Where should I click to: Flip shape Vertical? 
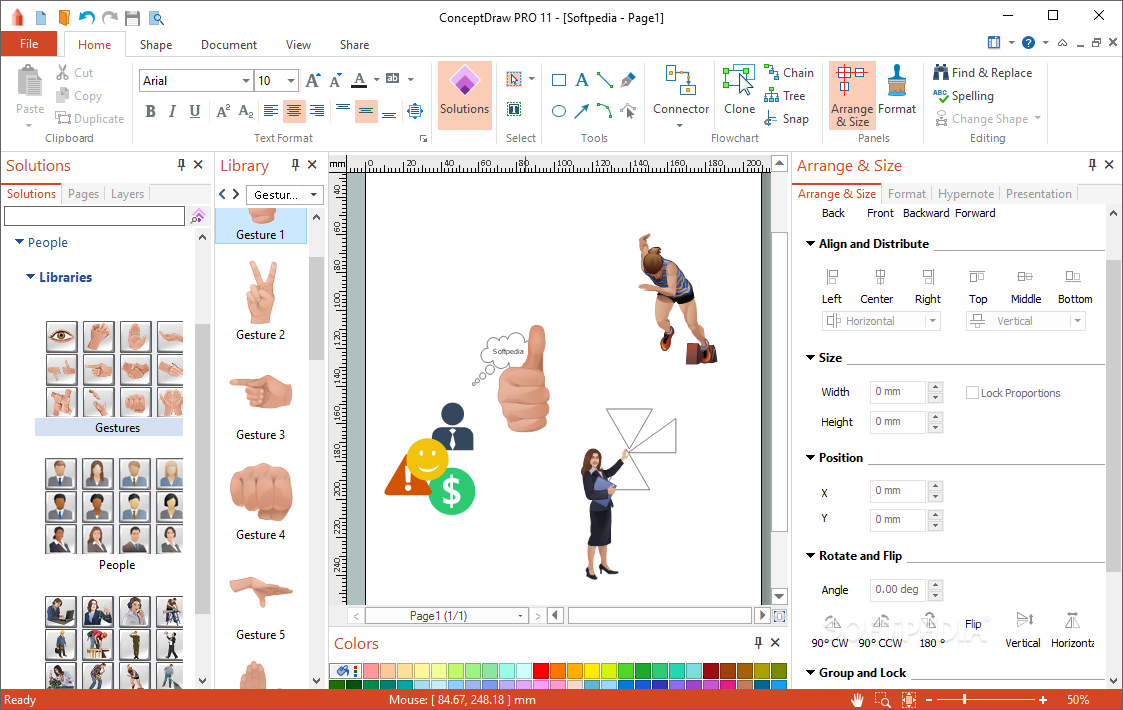pos(1023,630)
